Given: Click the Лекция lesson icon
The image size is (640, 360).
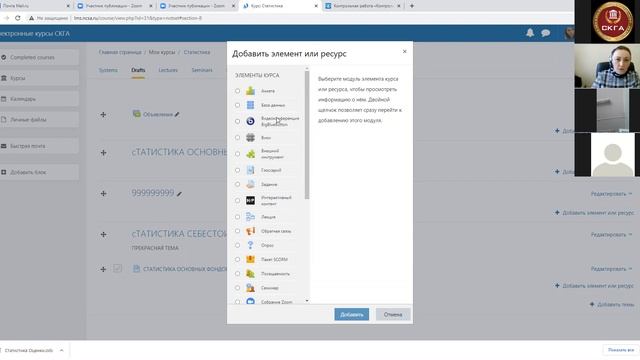Looking at the screenshot, I should [250, 217].
